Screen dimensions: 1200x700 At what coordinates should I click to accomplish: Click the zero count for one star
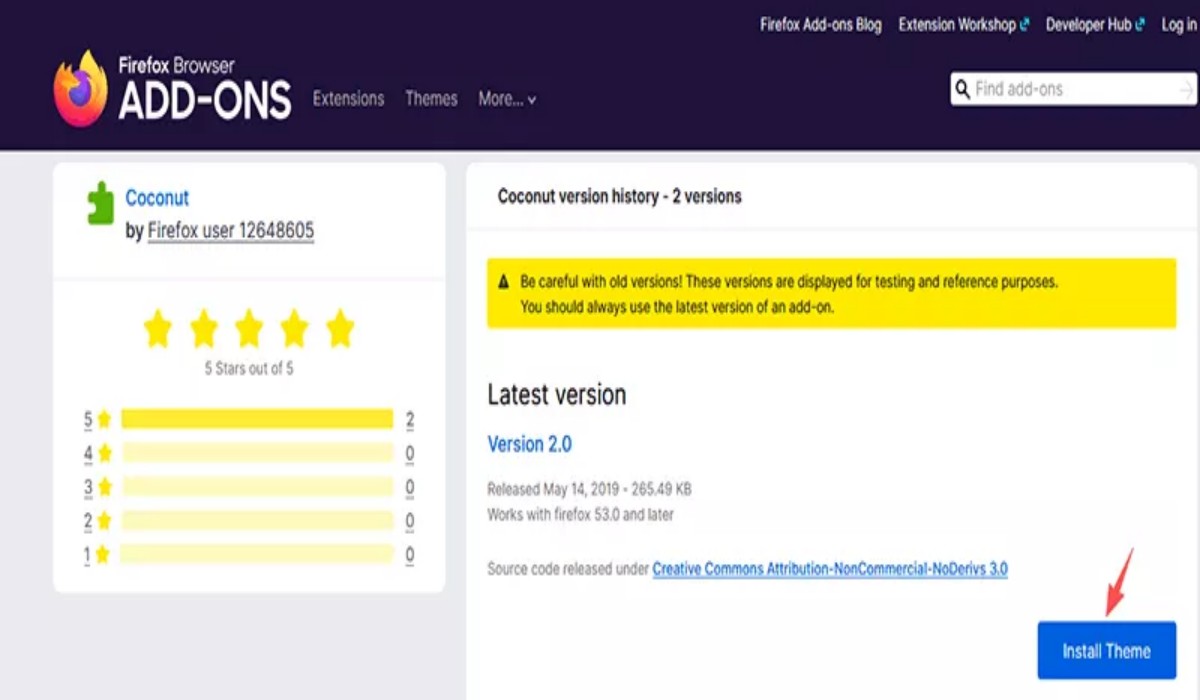(x=410, y=555)
